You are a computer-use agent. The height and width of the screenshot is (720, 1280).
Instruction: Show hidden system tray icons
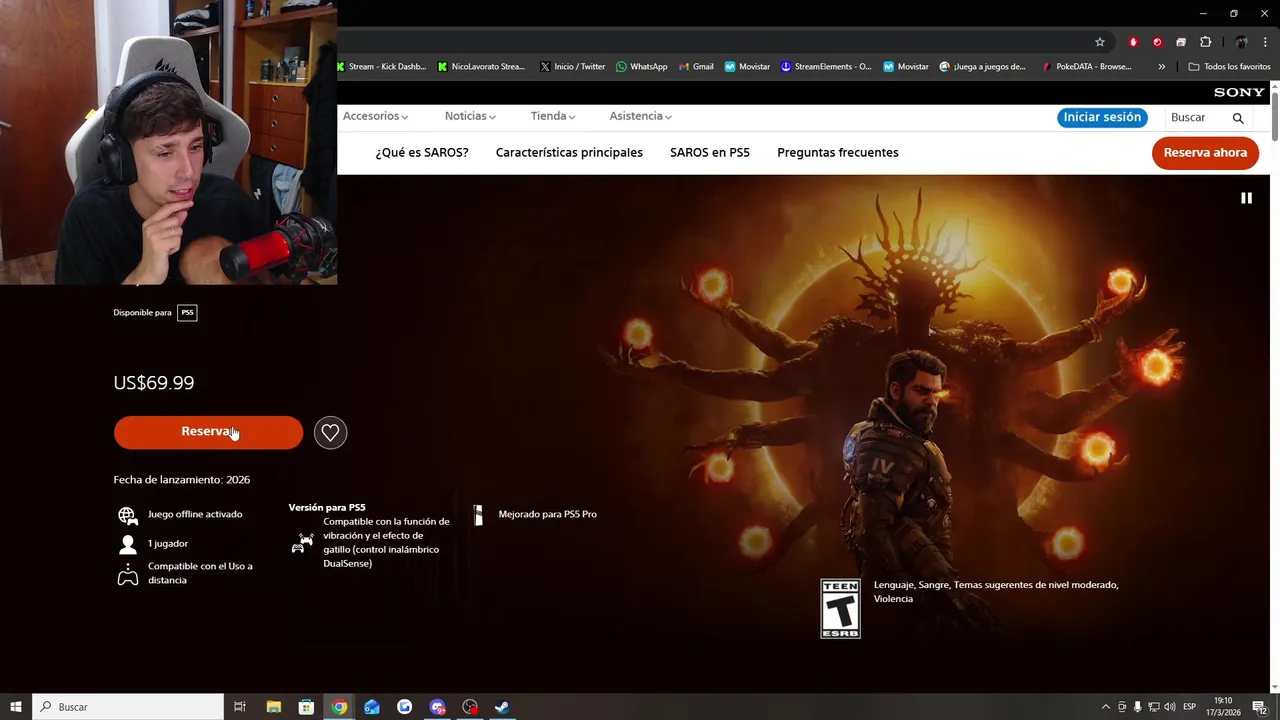(x=1105, y=707)
